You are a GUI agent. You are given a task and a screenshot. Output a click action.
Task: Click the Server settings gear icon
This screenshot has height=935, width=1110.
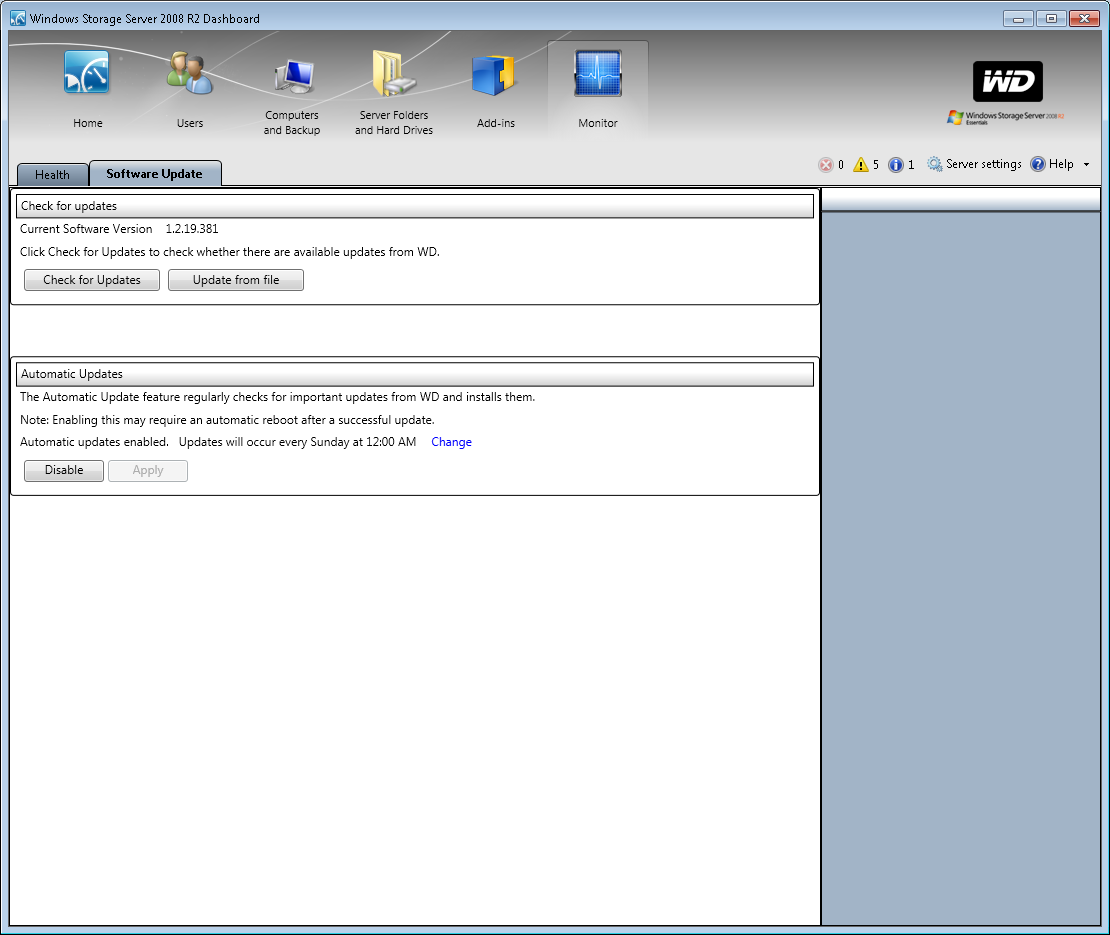click(934, 164)
